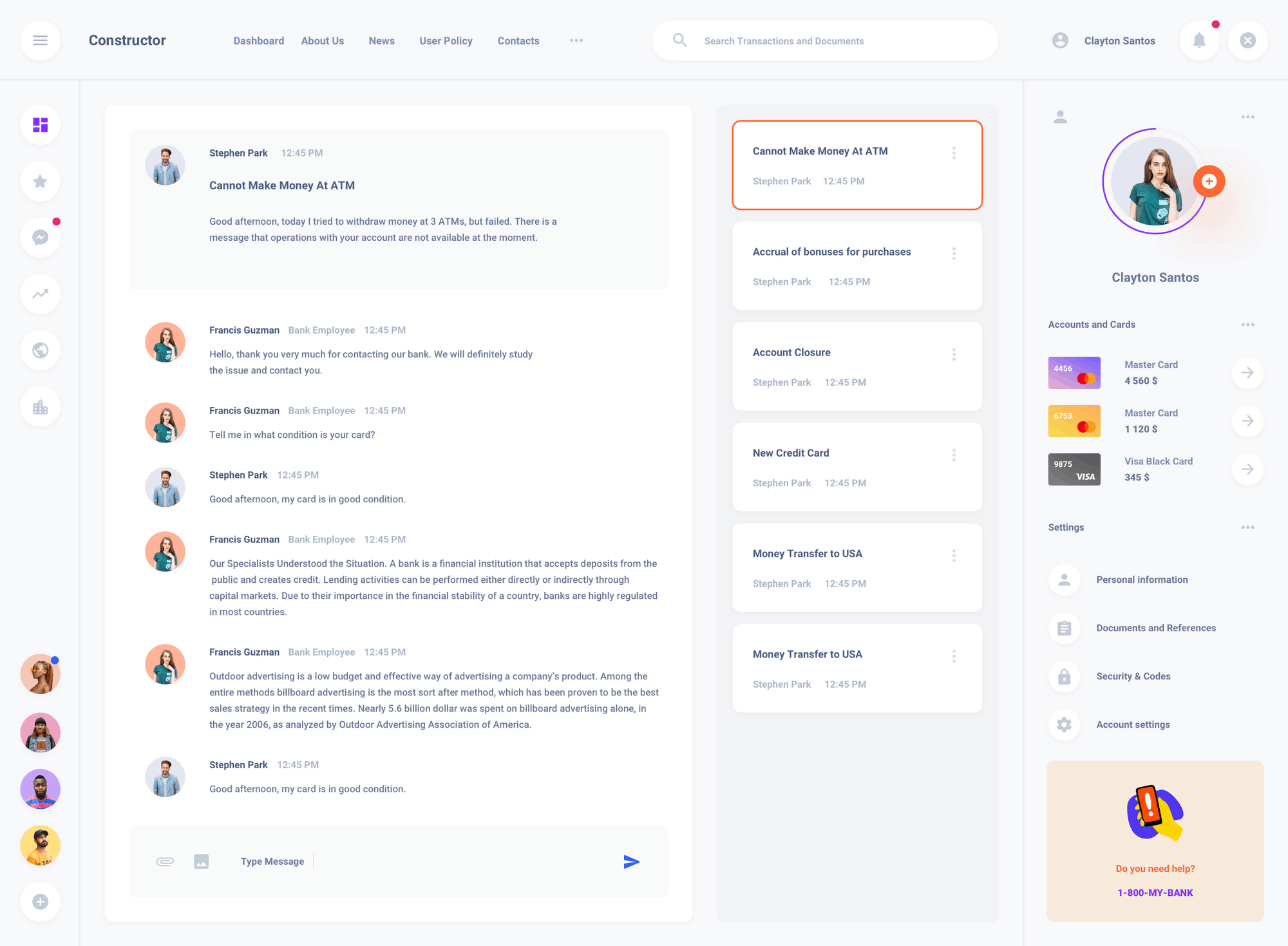The height and width of the screenshot is (946, 1288).
Task: Expand options for Account Closure ticket
Action: coord(954,354)
